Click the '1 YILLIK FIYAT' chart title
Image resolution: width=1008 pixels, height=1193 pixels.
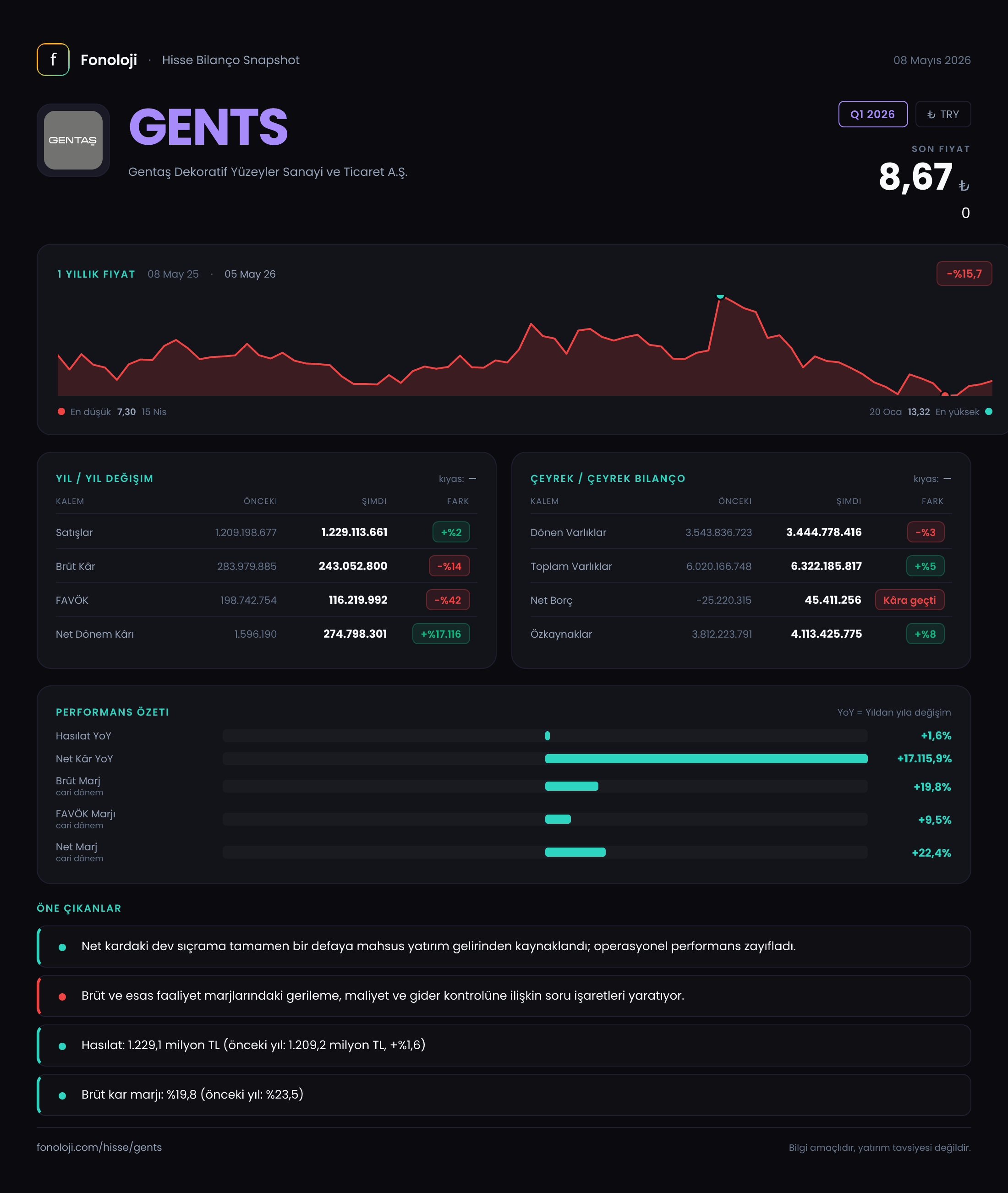tap(96, 274)
